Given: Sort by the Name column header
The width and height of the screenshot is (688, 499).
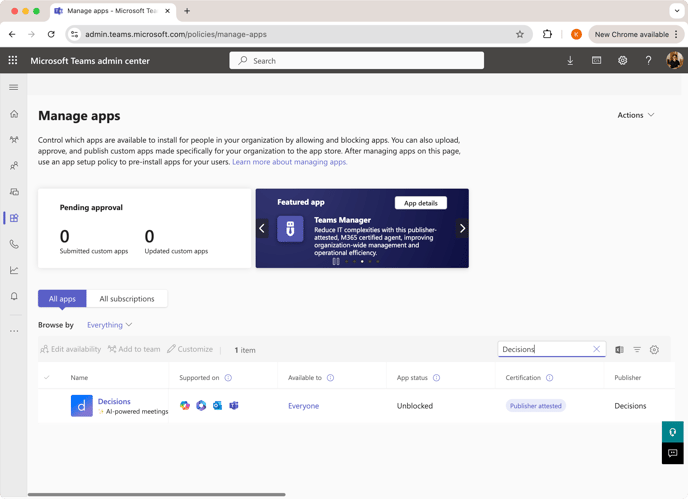Looking at the screenshot, I should coord(79,378).
